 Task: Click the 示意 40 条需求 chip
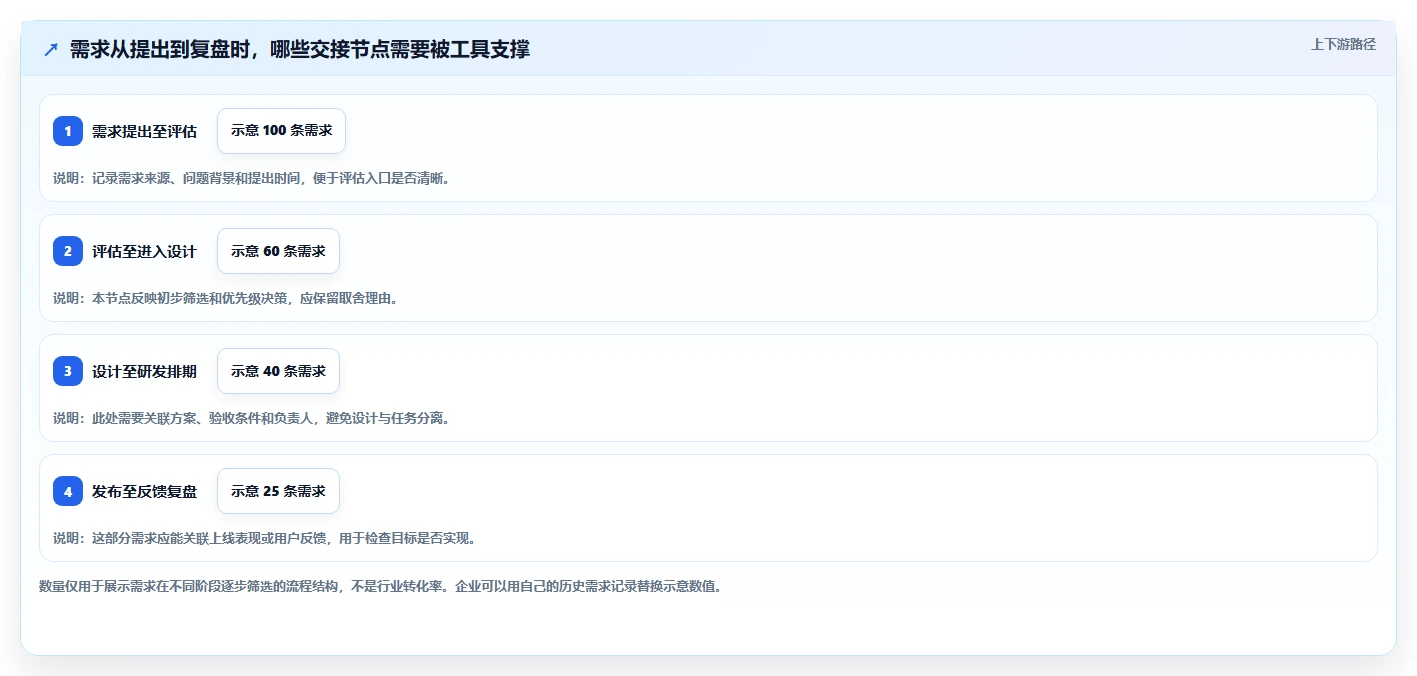pos(278,371)
